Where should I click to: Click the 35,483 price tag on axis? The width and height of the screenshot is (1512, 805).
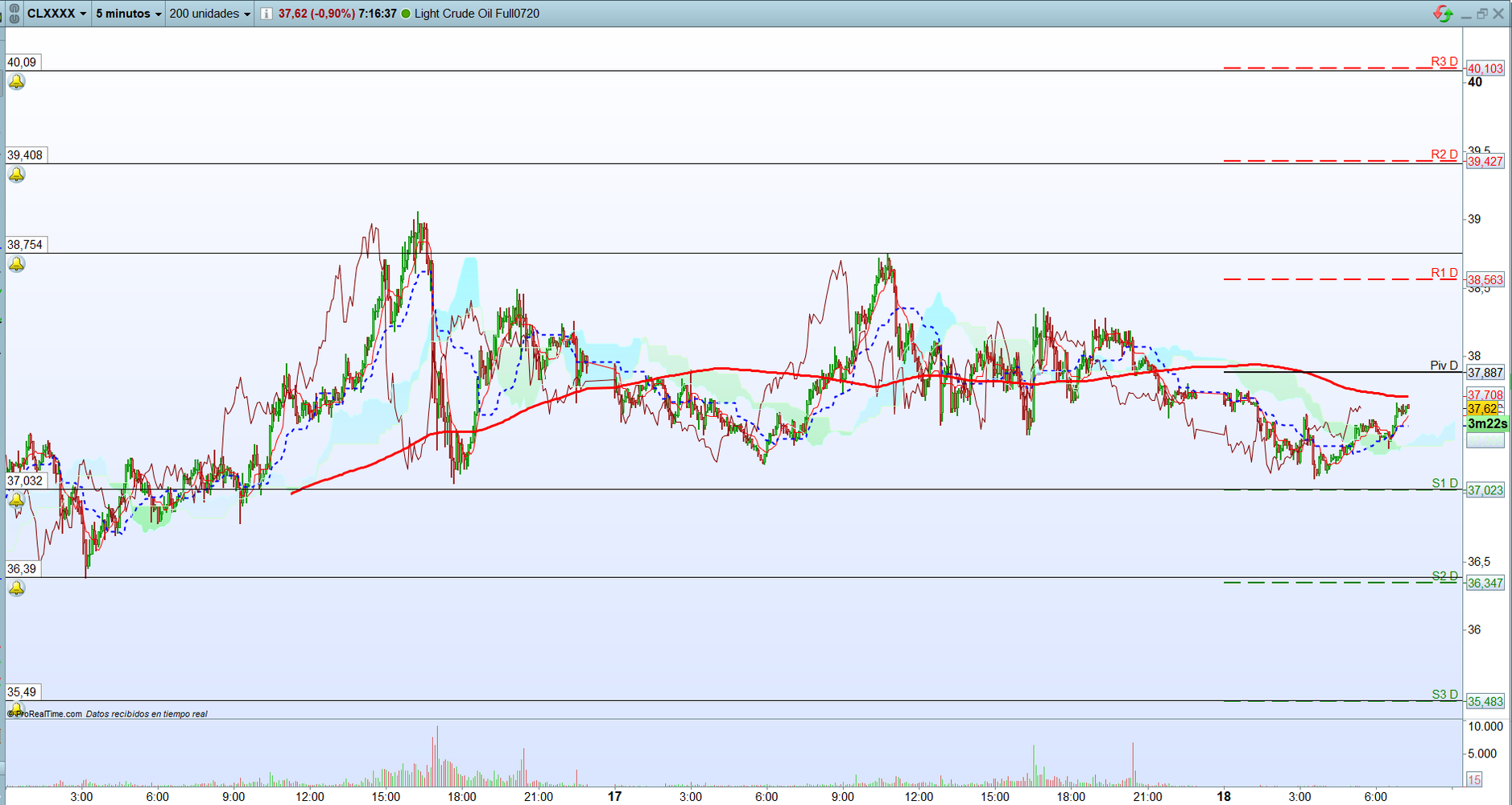(x=1485, y=702)
